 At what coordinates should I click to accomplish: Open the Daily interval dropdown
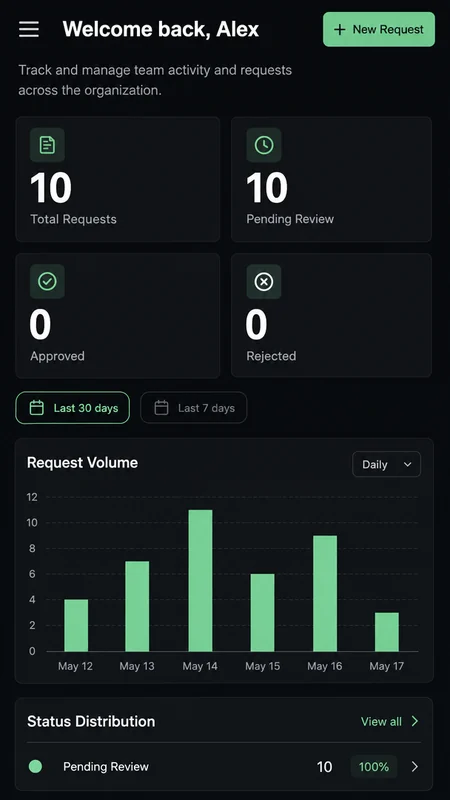click(386, 464)
